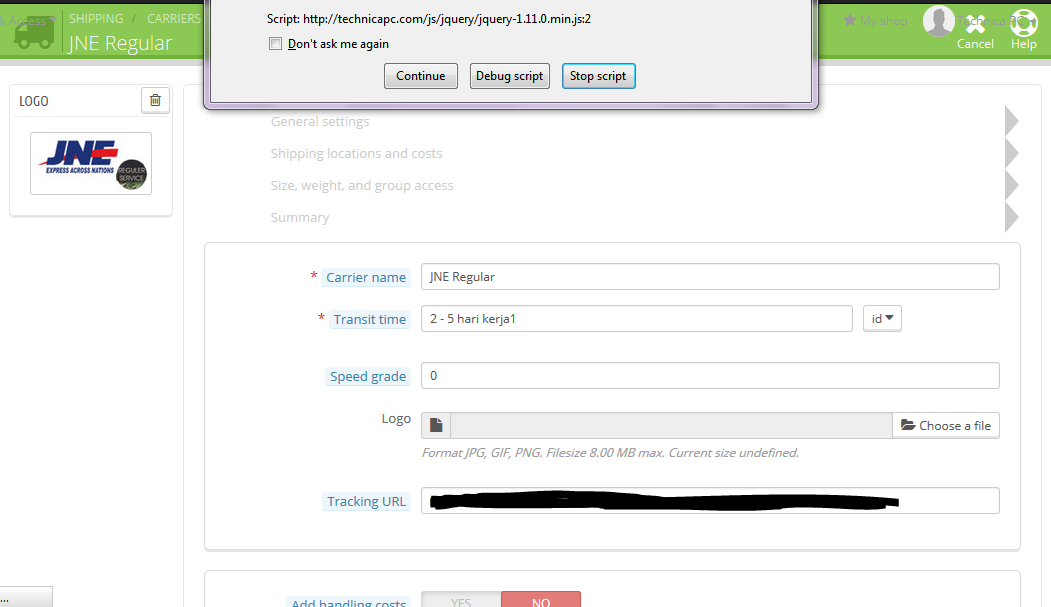This screenshot has width=1051, height=607.
Task: Click the CARRIERS breadcrumb
Action: pyautogui.click(x=174, y=19)
